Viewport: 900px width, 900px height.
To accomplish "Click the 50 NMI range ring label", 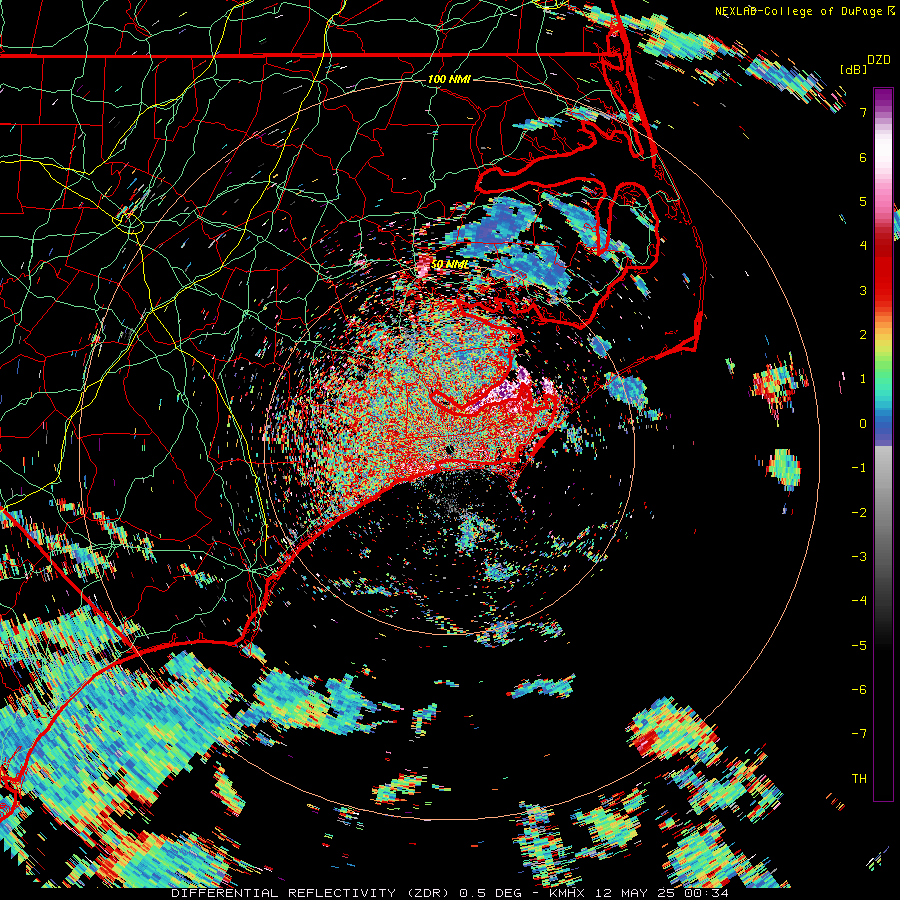I will (449, 264).
